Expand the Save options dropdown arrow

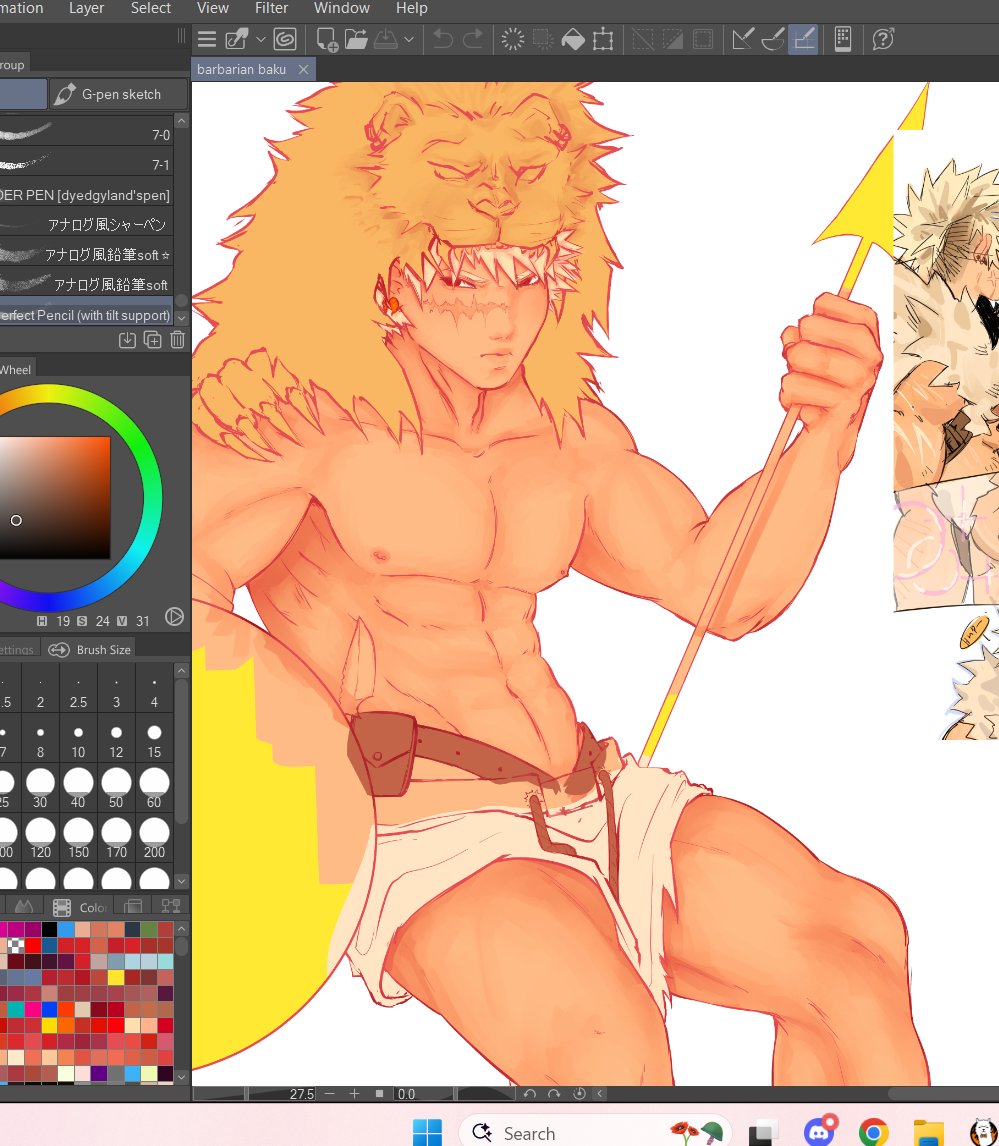pos(409,39)
